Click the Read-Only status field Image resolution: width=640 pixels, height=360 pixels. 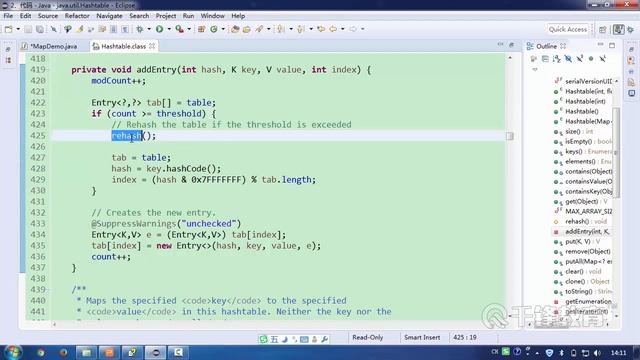[x=368, y=338]
